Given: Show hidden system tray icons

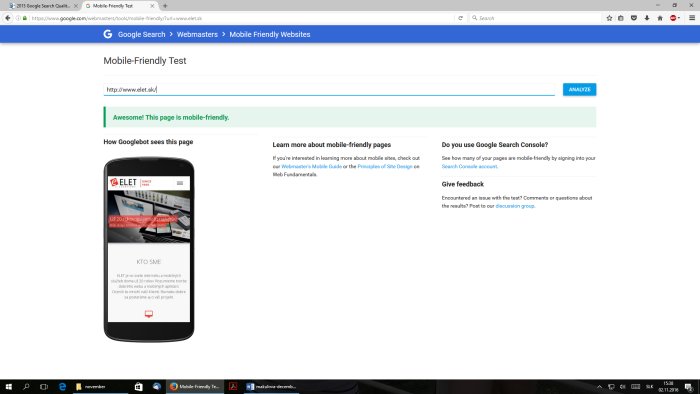Looking at the screenshot, I should (599, 386).
